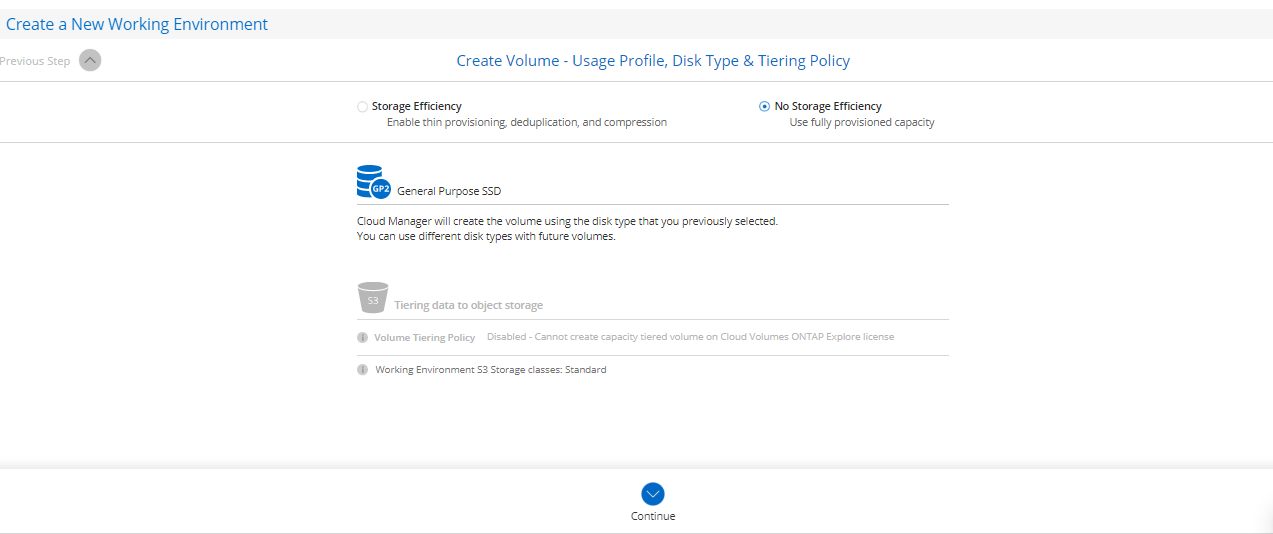Click the Create Volume step heading
Image resolution: width=1273 pixels, height=534 pixels.
653,61
